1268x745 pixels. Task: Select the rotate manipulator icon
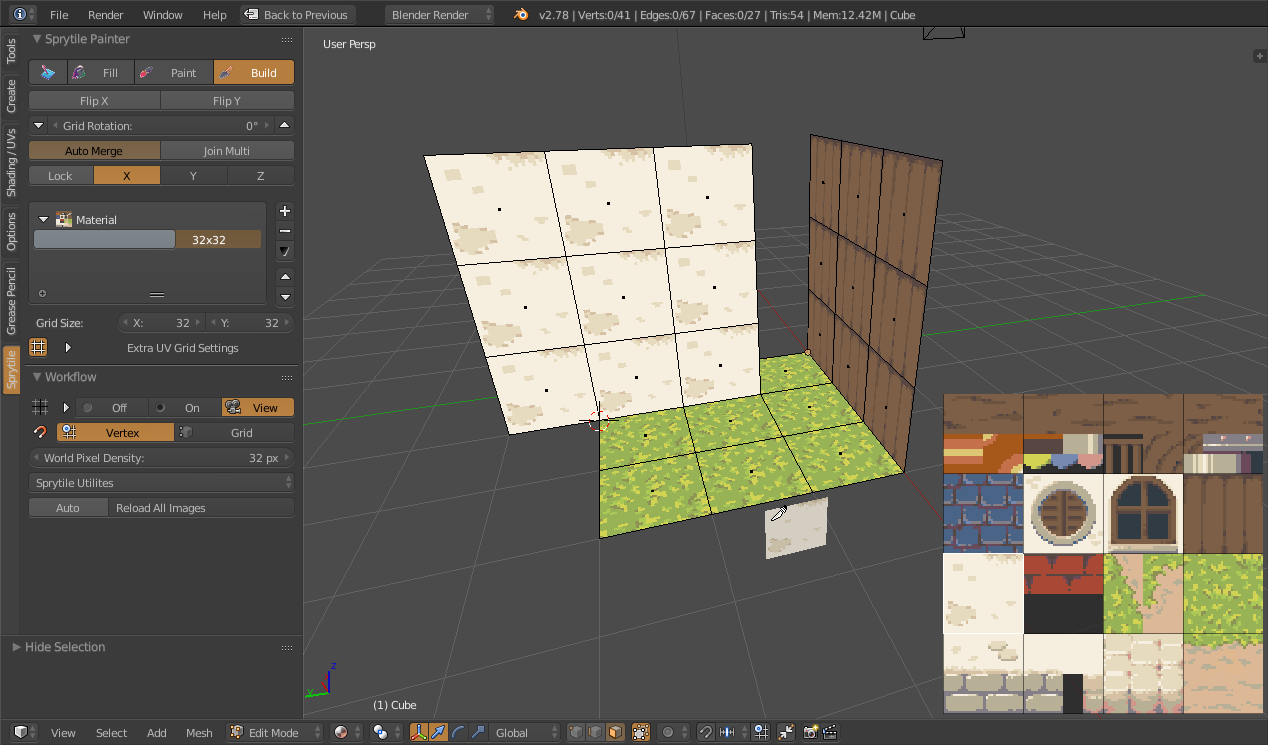click(x=458, y=733)
